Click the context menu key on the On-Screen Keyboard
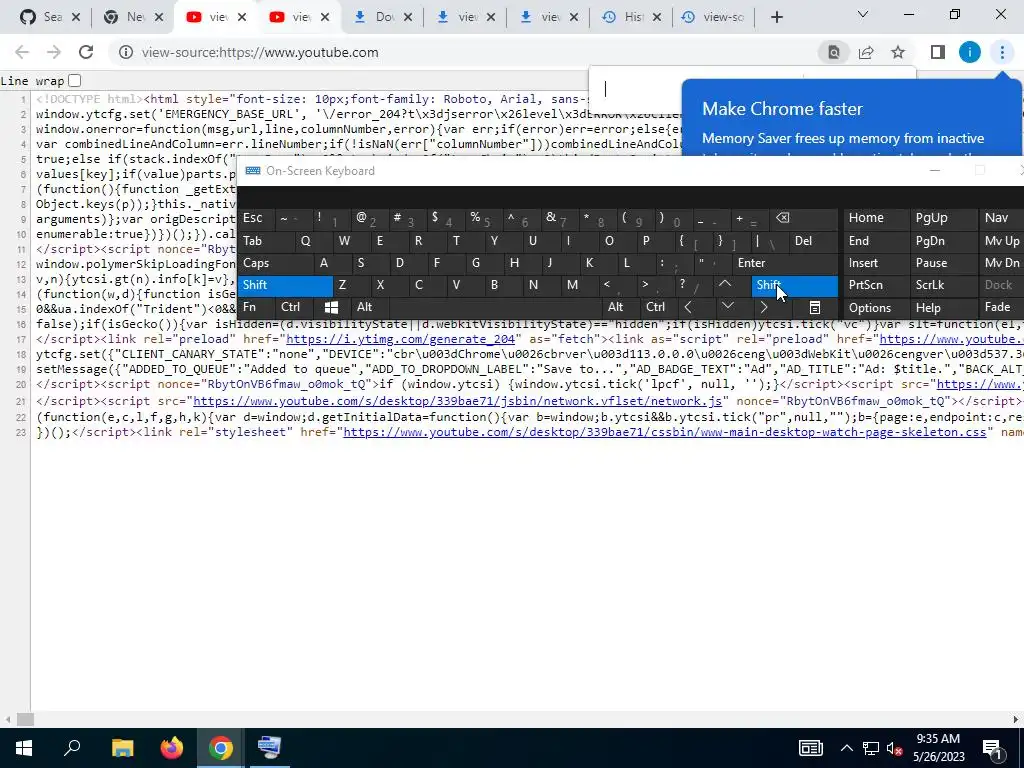1024x768 pixels. click(814, 307)
